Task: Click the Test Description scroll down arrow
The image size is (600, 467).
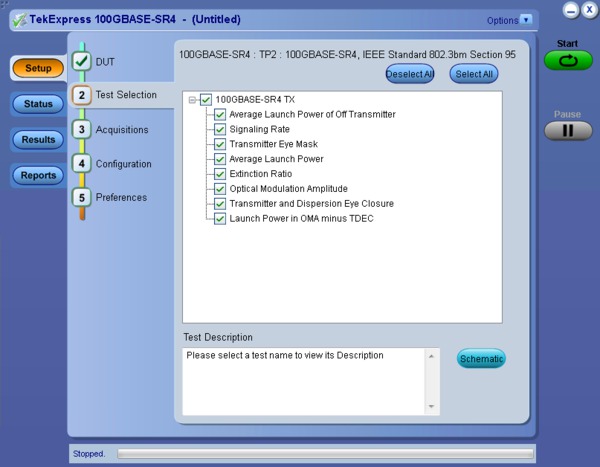Action: [432, 407]
